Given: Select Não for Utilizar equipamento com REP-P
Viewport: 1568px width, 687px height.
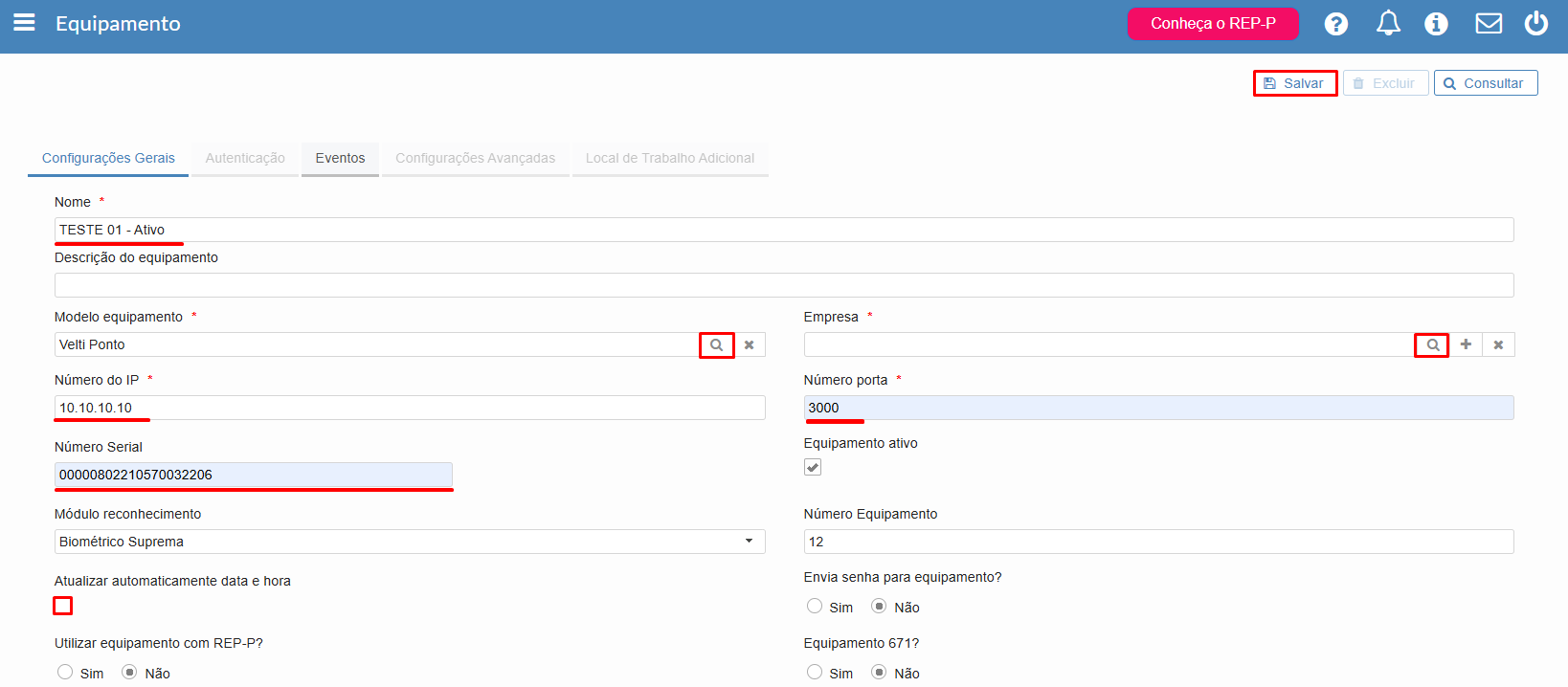Looking at the screenshot, I should tap(129, 672).
